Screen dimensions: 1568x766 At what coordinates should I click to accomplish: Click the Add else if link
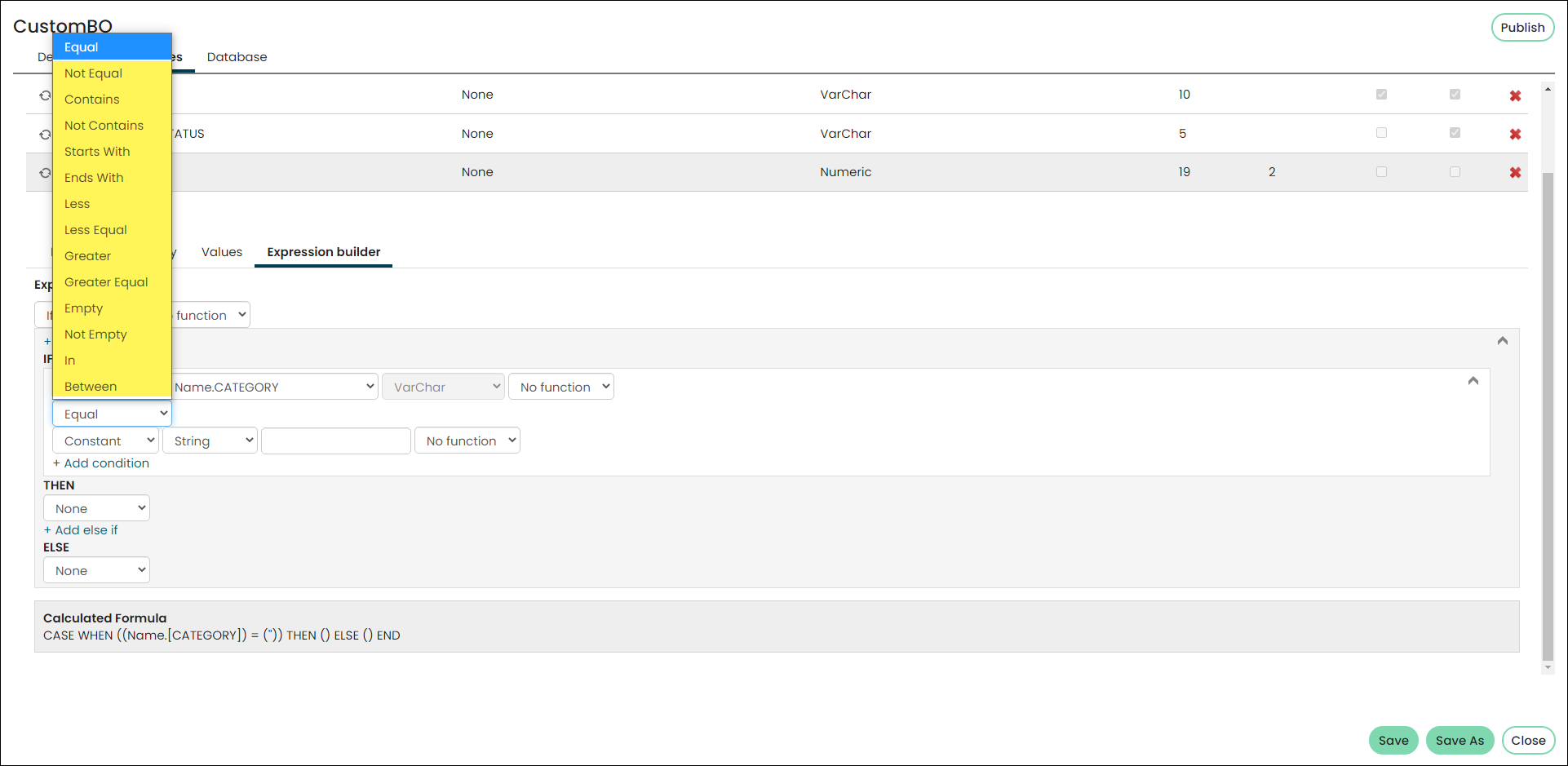click(81, 530)
